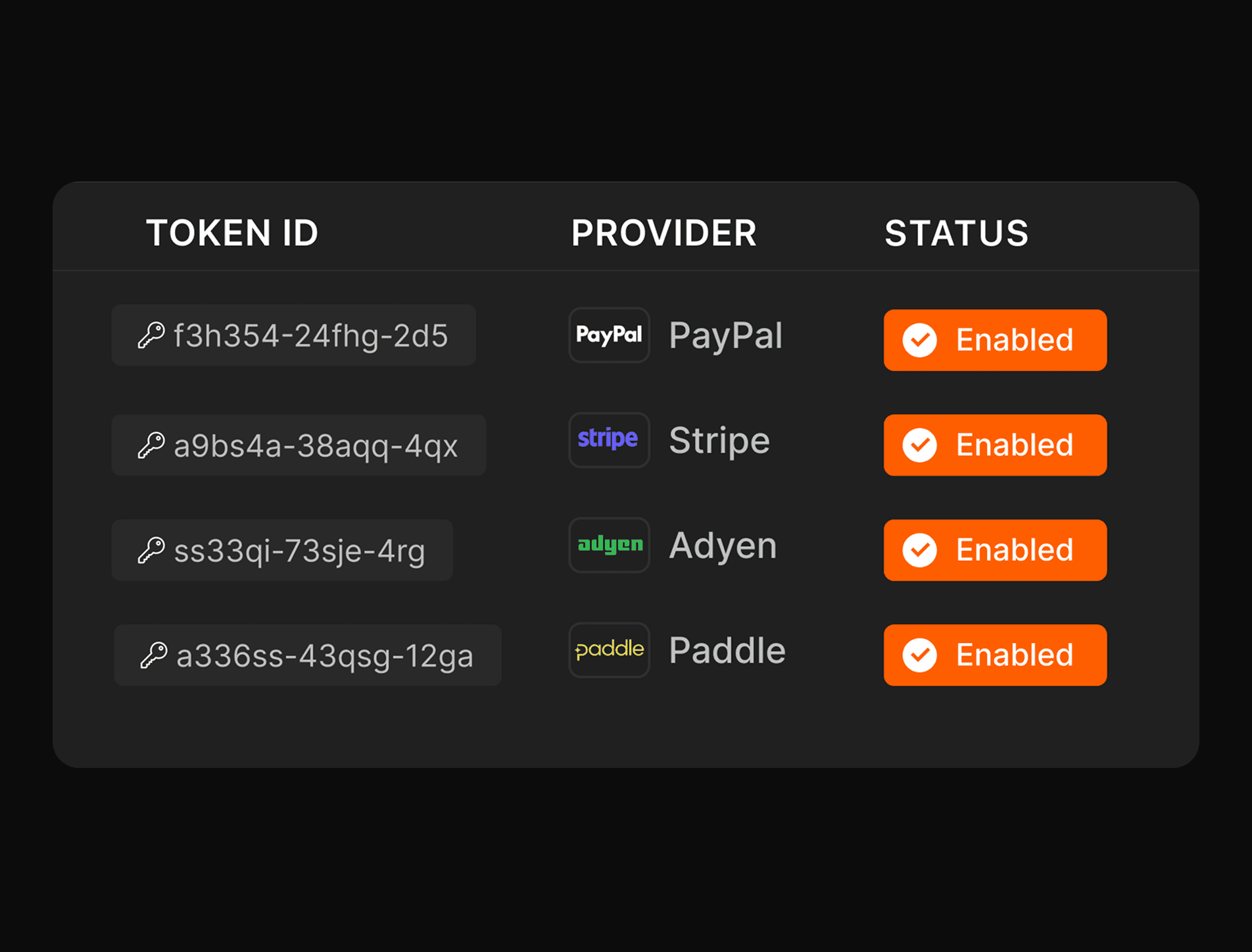This screenshot has width=1252, height=952.
Task: Click key icon beside f3h354-24fhg-2d5
Action: pos(151,335)
